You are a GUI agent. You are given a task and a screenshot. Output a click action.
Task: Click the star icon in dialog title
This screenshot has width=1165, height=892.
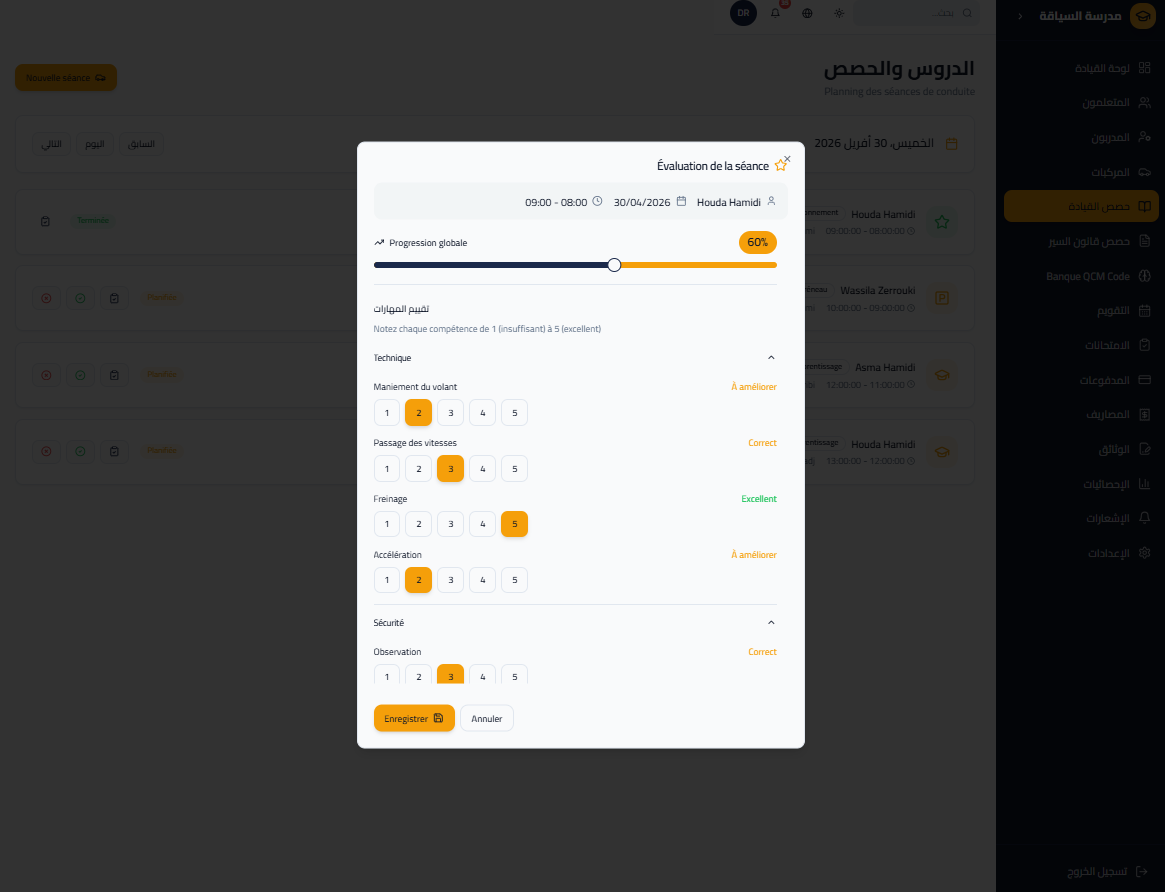pyautogui.click(x=780, y=166)
